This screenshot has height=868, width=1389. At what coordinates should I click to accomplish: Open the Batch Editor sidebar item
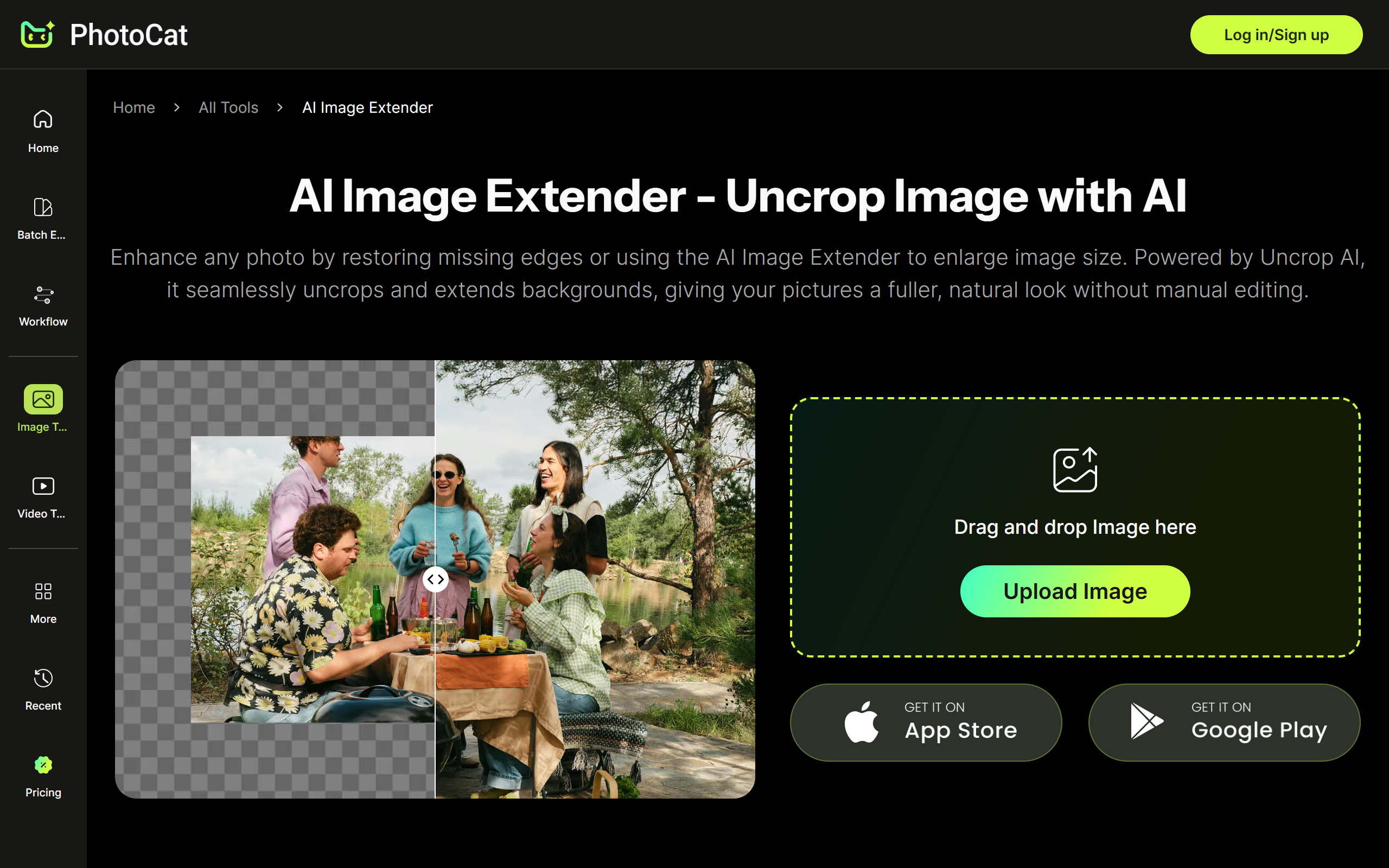pyautogui.click(x=43, y=218)
